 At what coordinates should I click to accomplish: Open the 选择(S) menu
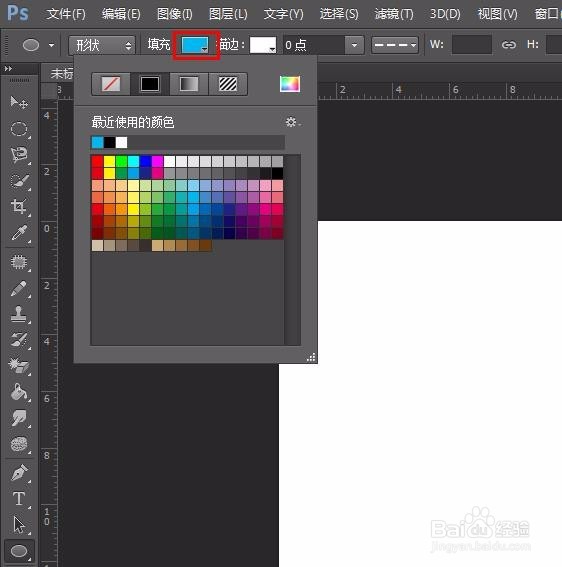coord(339,14)
